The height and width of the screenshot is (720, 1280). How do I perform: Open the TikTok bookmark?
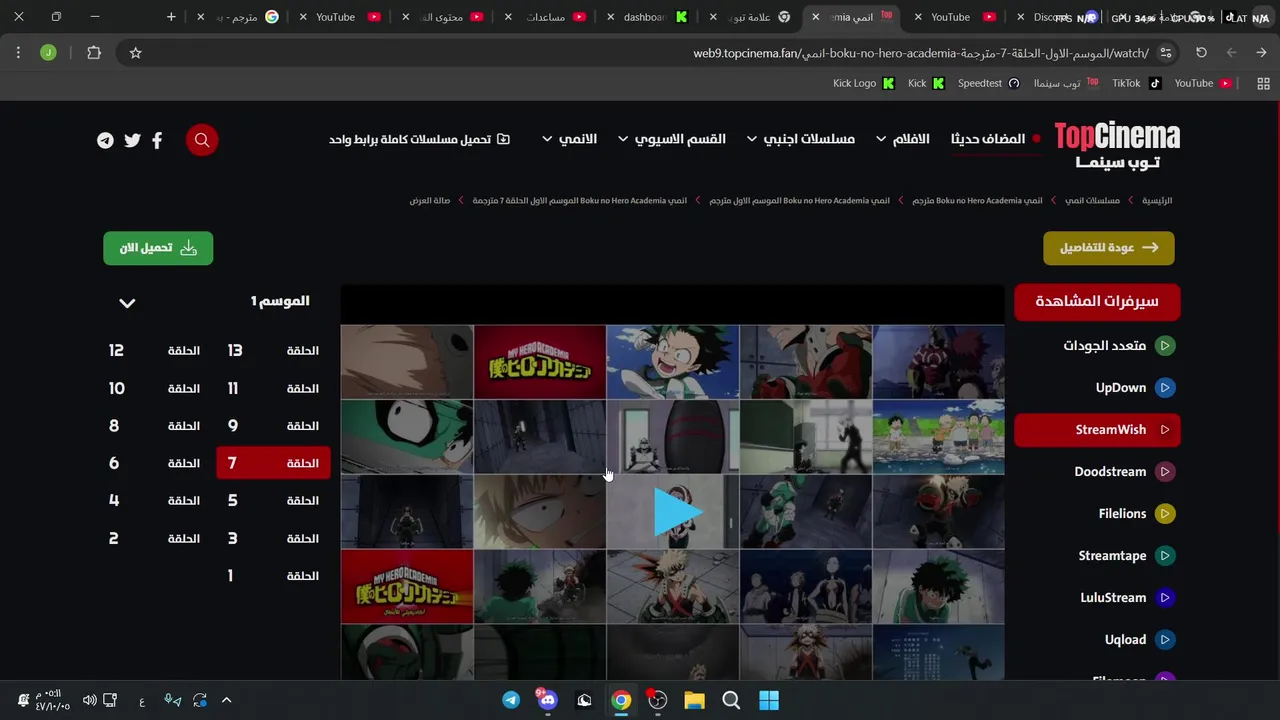(x=1137, y=83)
